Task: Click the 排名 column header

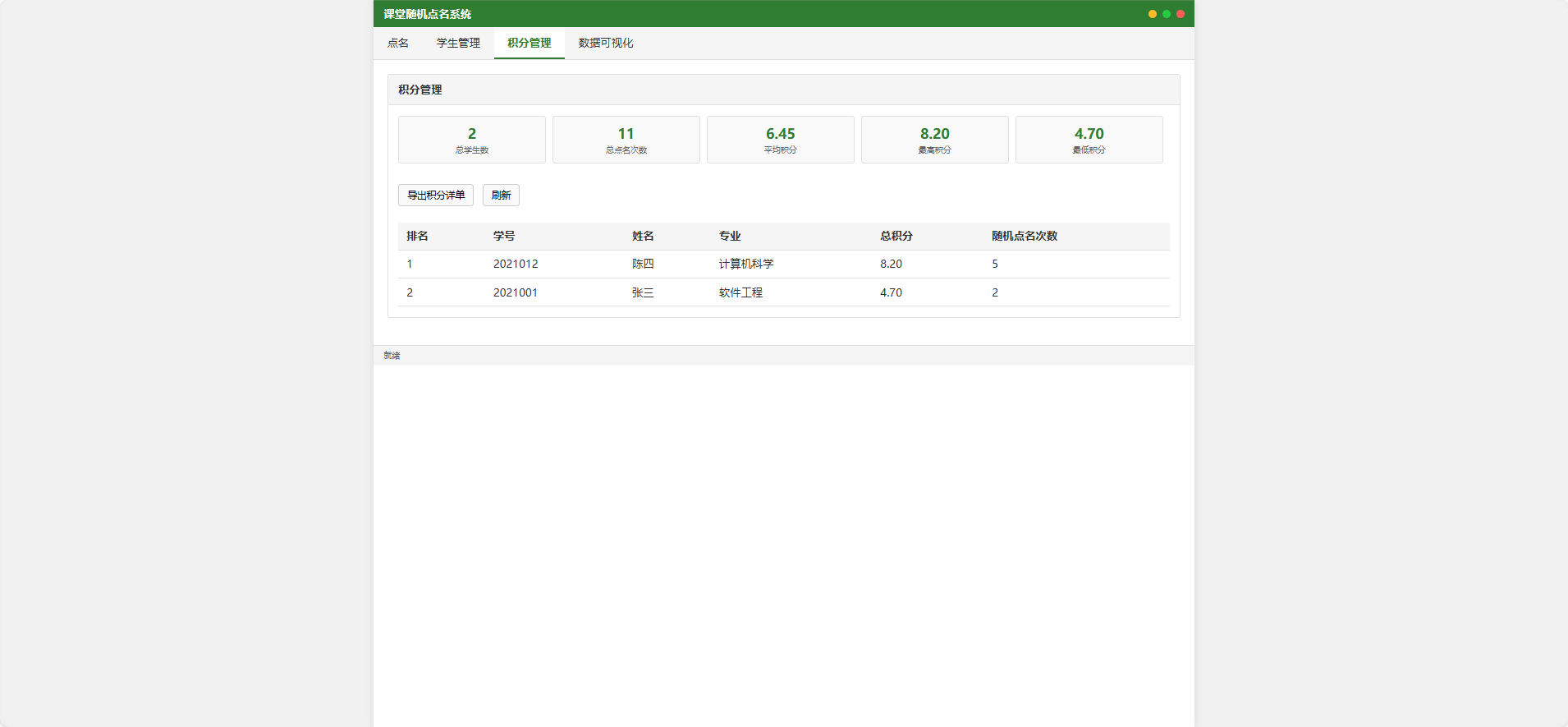Action: click(x=417, y=237)
